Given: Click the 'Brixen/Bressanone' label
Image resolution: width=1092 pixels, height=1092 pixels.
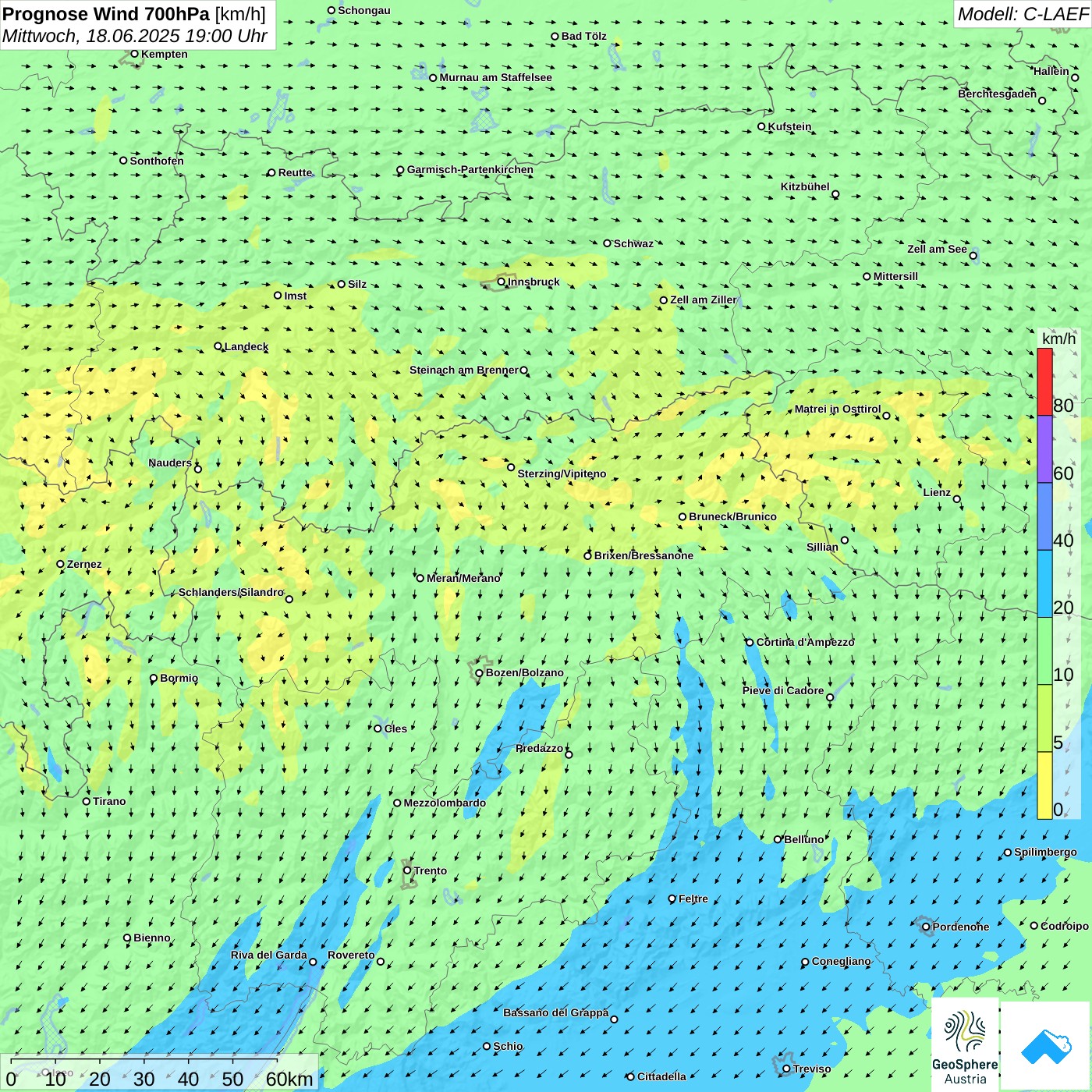Looking at the screenshot, I should coord(643,555).
